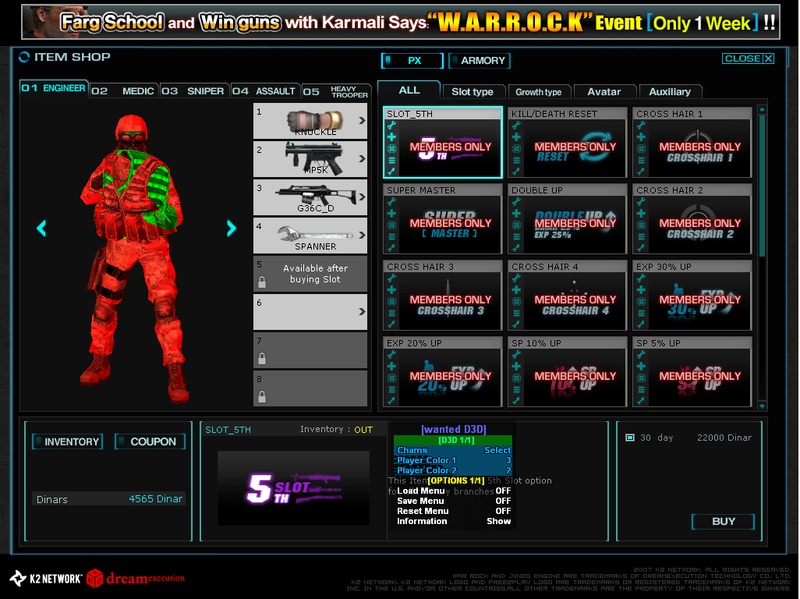The height and width of the screenshot is (599, 800).
Task: Show the ALL items tab
Action: point(409,90)
